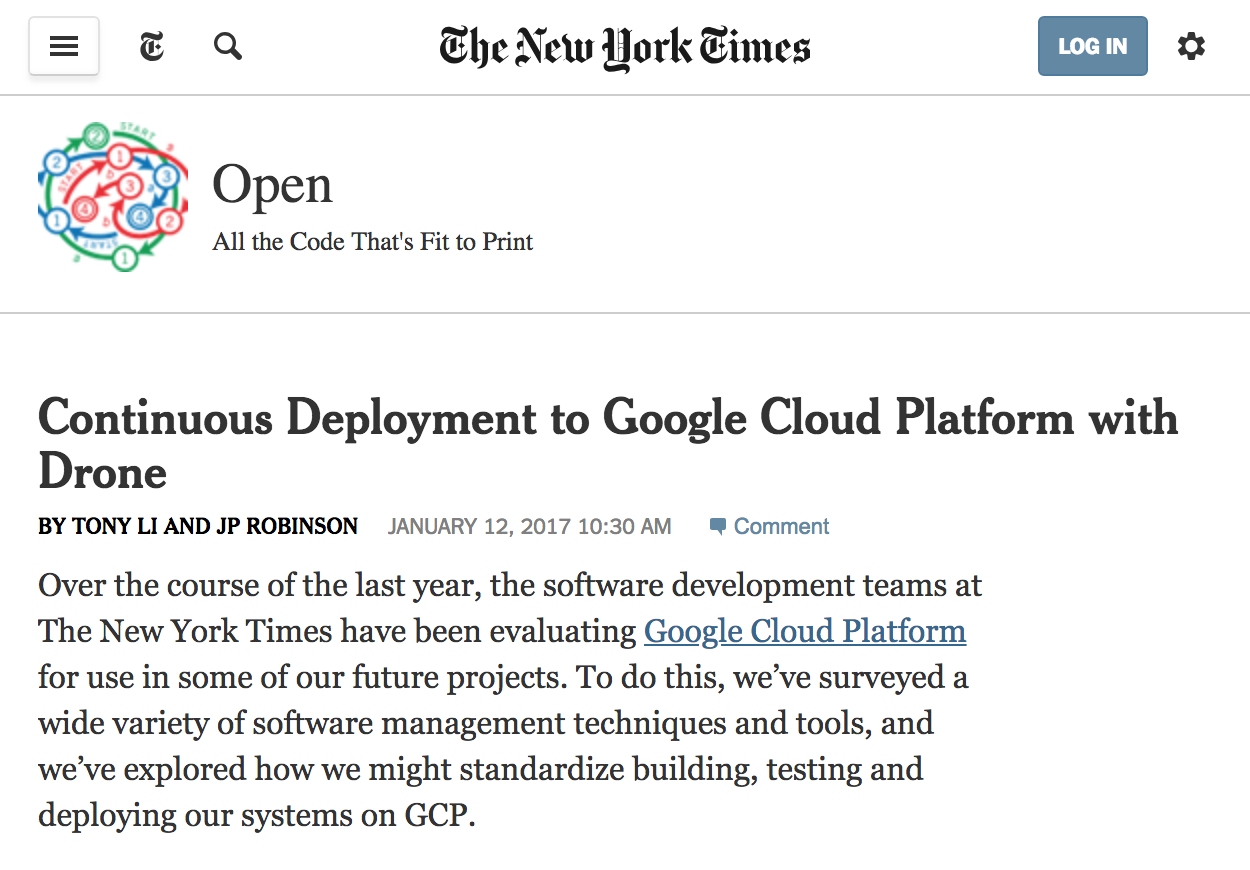Viewport: 1250px width, 870px height.
Task: Follow the Google Cloud Platform hyperlink
Action: coord(805,631)
